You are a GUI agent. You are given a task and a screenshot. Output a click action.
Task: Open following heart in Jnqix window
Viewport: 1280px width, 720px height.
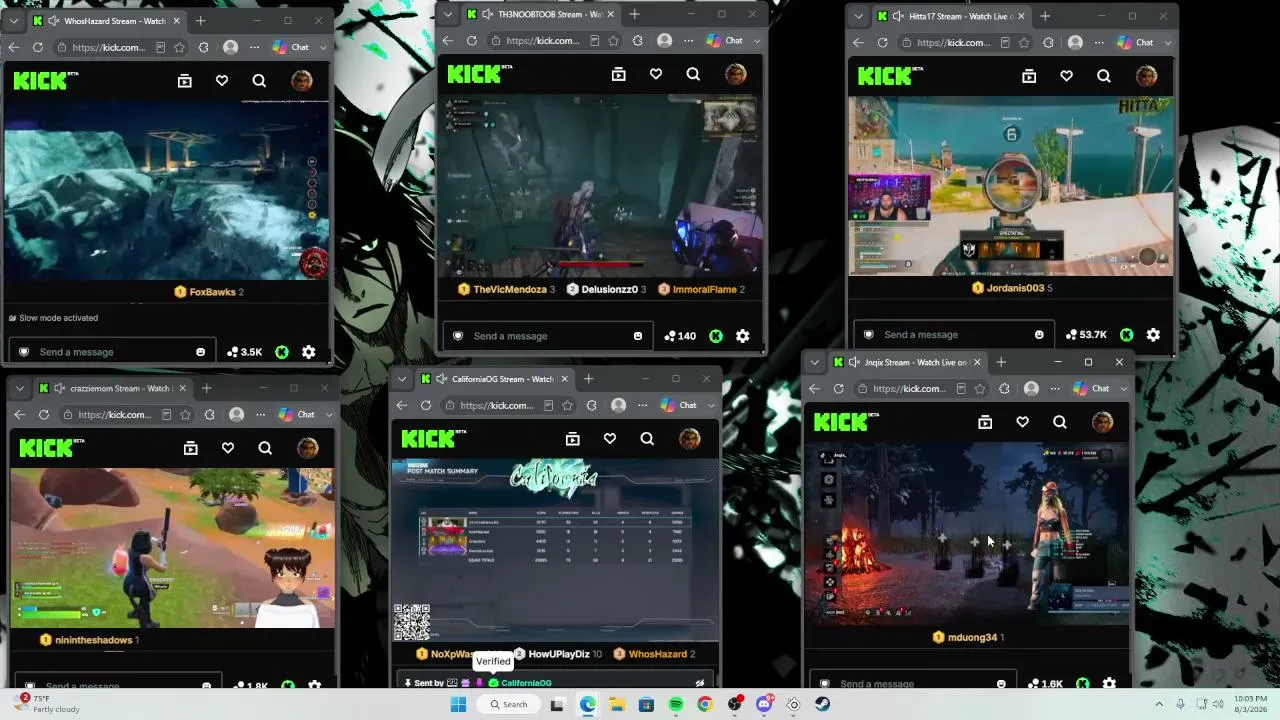(x=1022, y=422)
